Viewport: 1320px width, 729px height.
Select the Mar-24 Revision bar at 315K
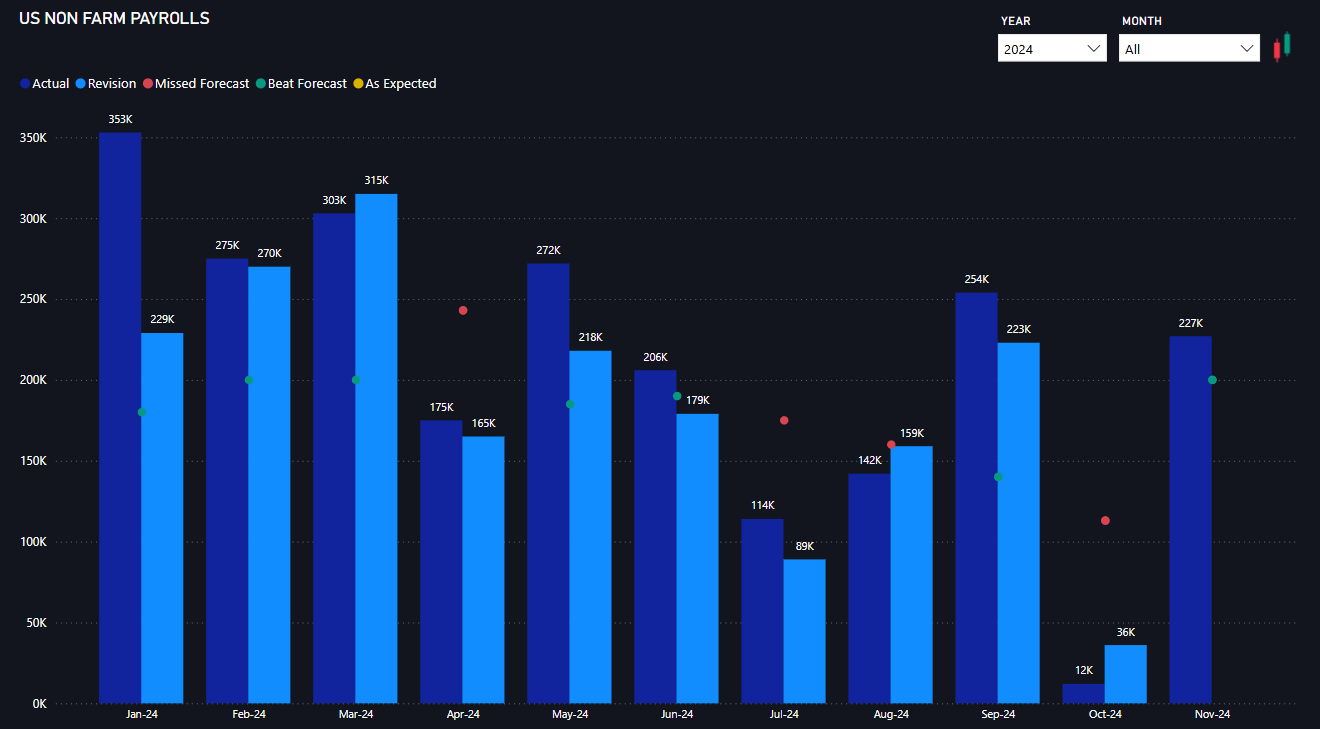376,448
